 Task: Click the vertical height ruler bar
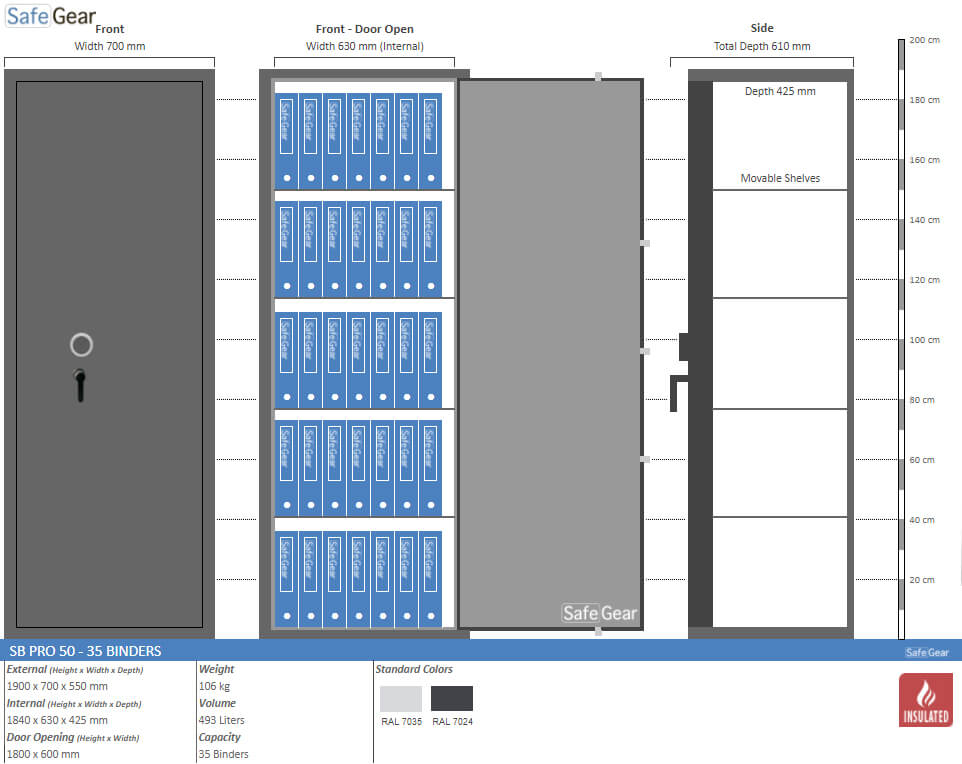[901, 339]
